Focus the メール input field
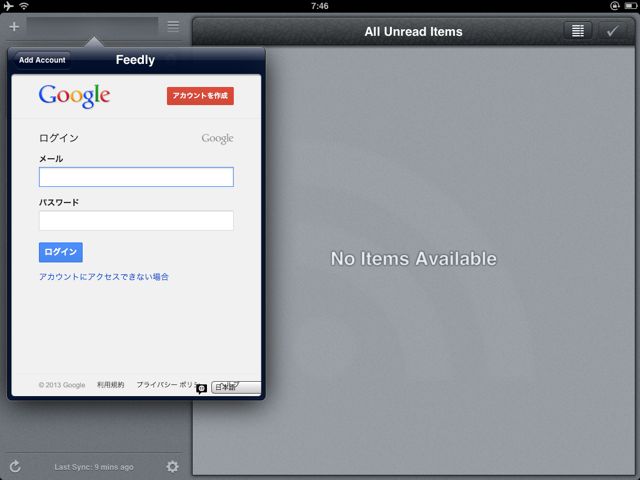 [136, 177]
